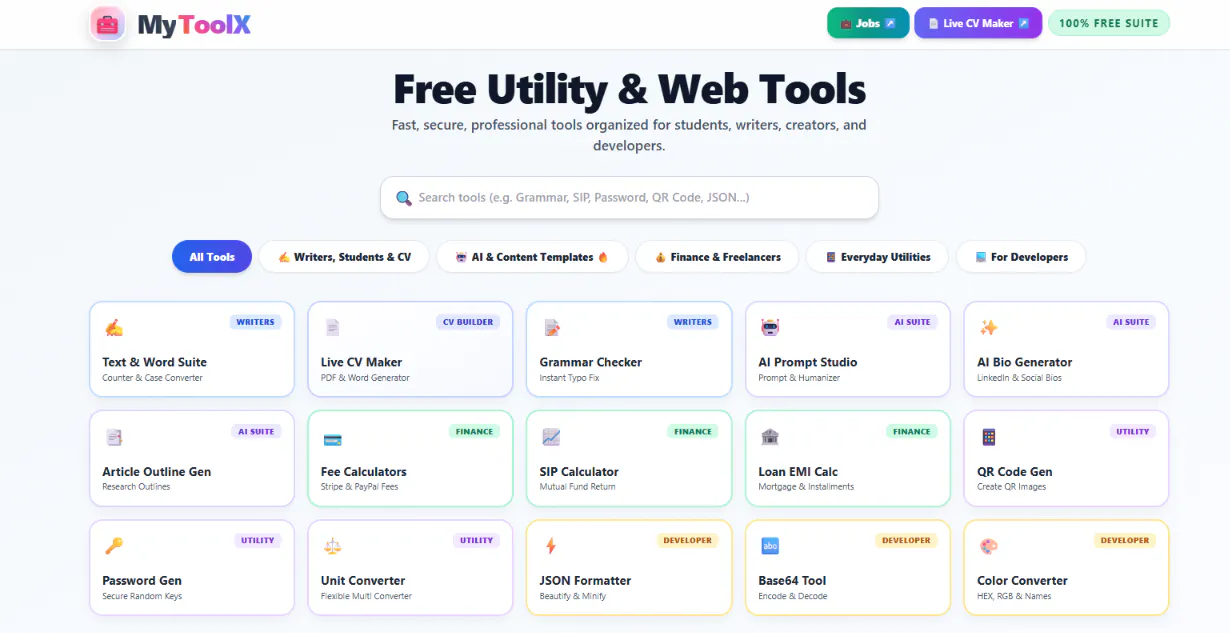Open JSON Formatter title

(586, 581)
